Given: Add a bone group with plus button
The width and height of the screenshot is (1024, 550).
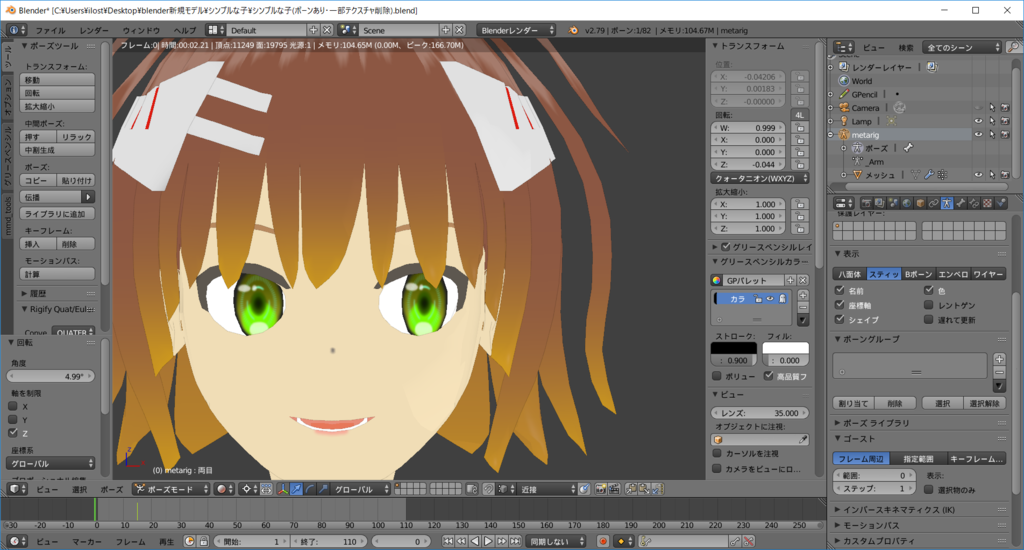Looking at the screenshot, I should coord(999,359).
